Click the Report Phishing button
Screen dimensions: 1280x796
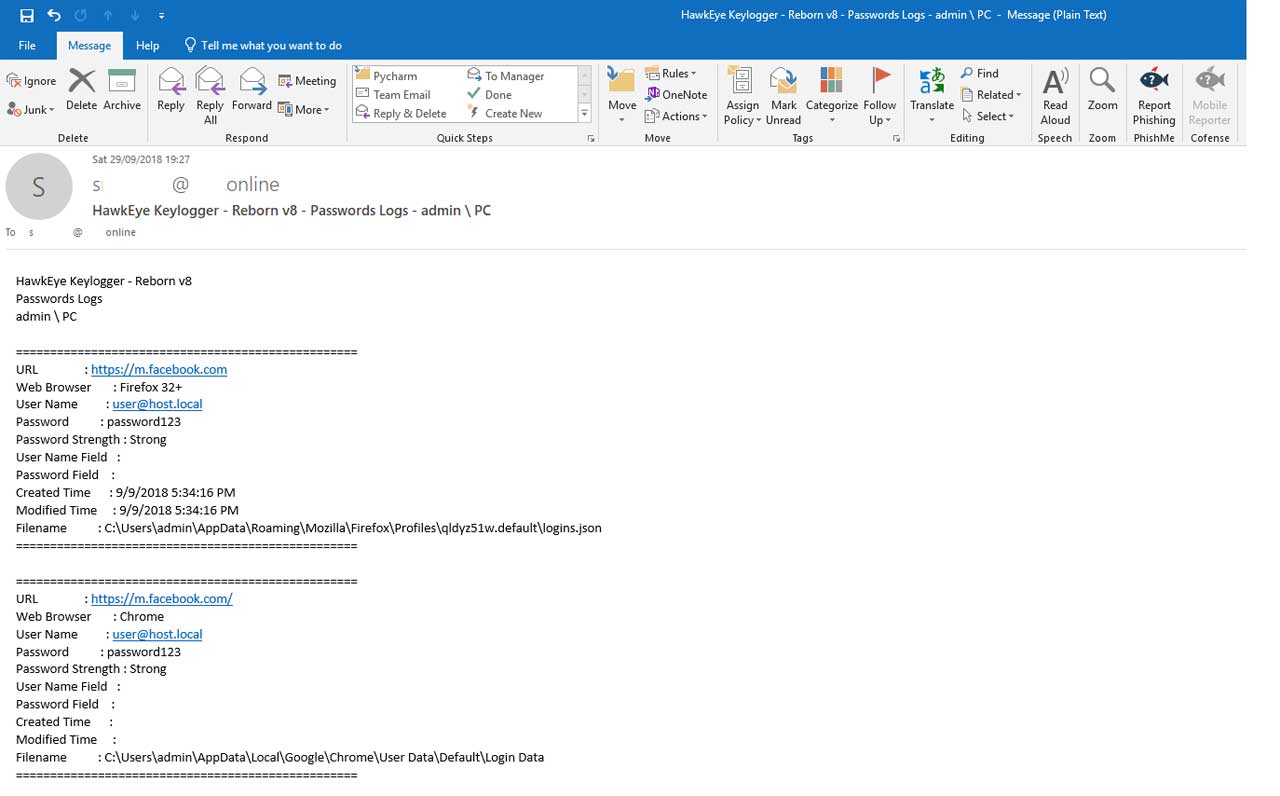tap(1154, 96)
